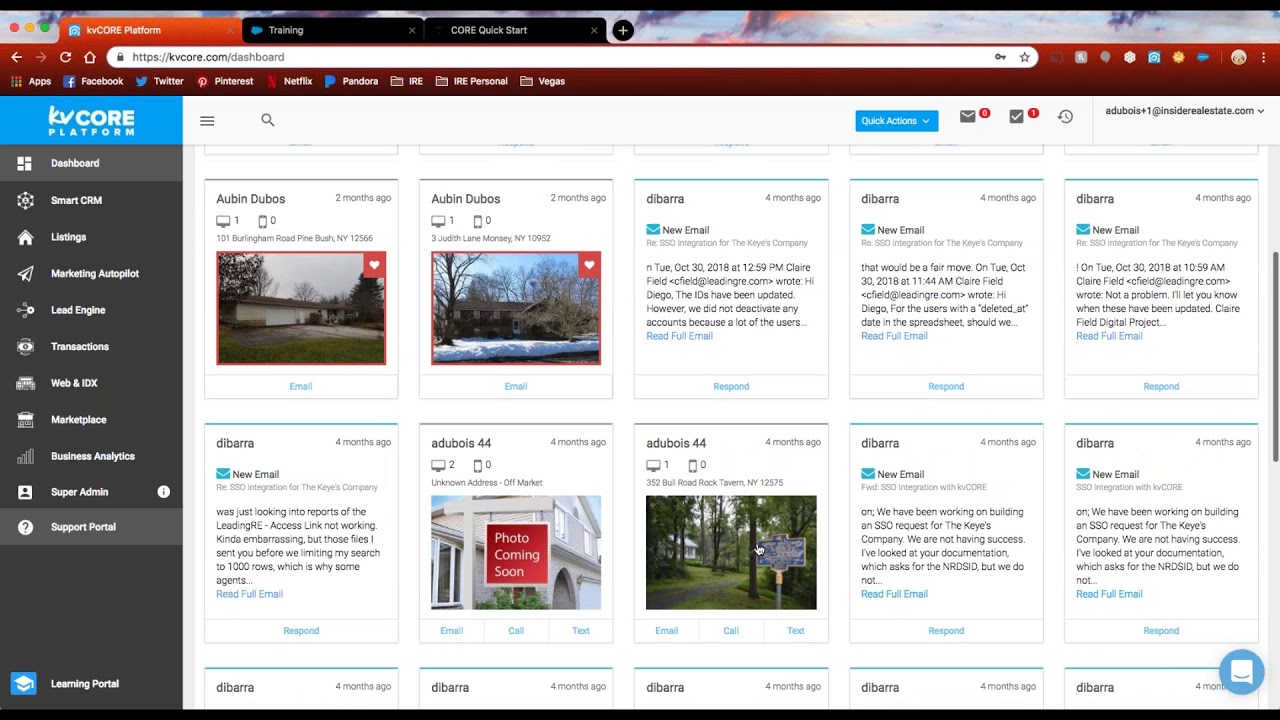Open a new browser tab
The image size is (1280, 720).
pyautogui.click(x=622, y=30)
